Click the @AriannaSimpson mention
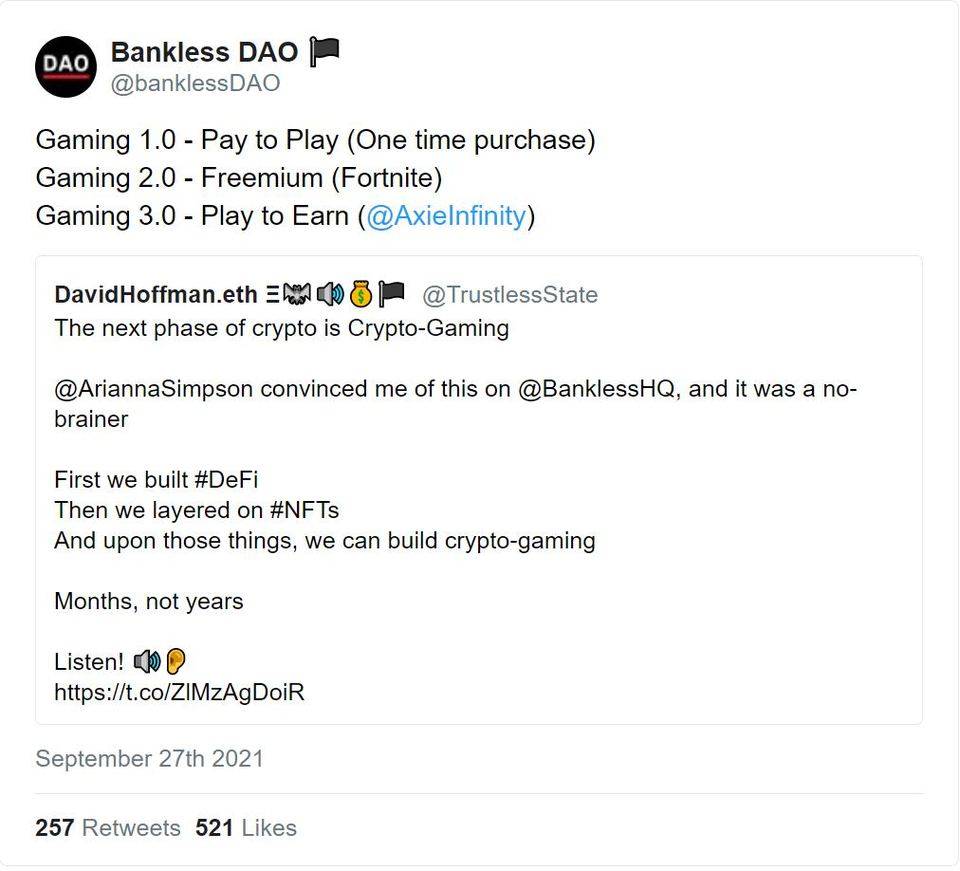The image size is (960, 871). [x=154, y=389]
